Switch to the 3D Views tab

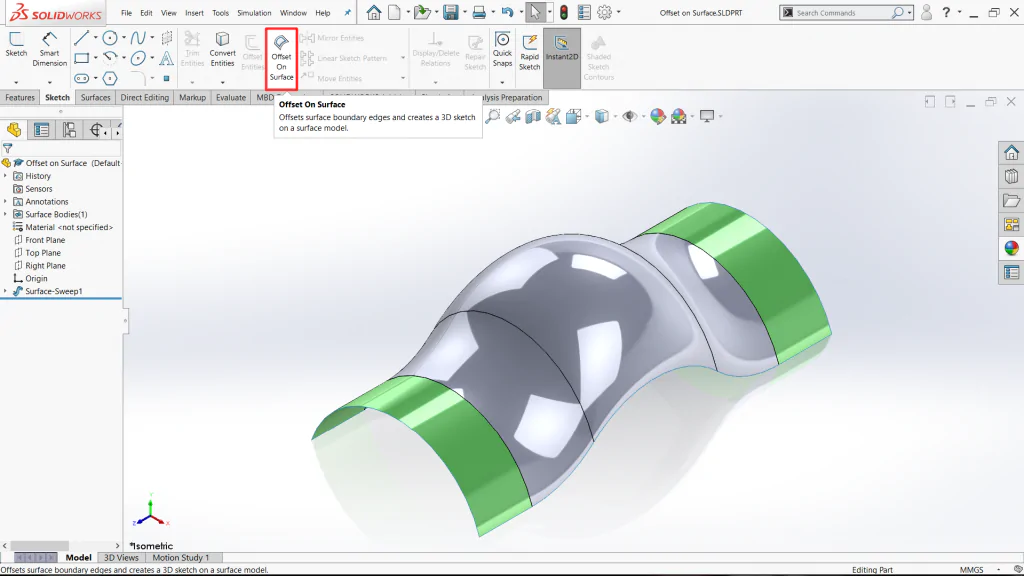pyautogui.click(x=121, y=558)
